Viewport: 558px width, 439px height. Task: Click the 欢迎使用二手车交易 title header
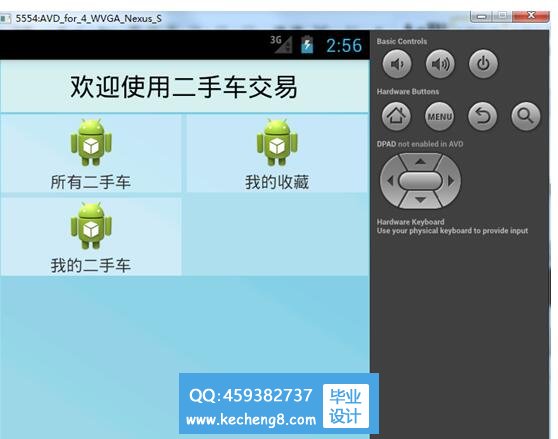(184, 86)
